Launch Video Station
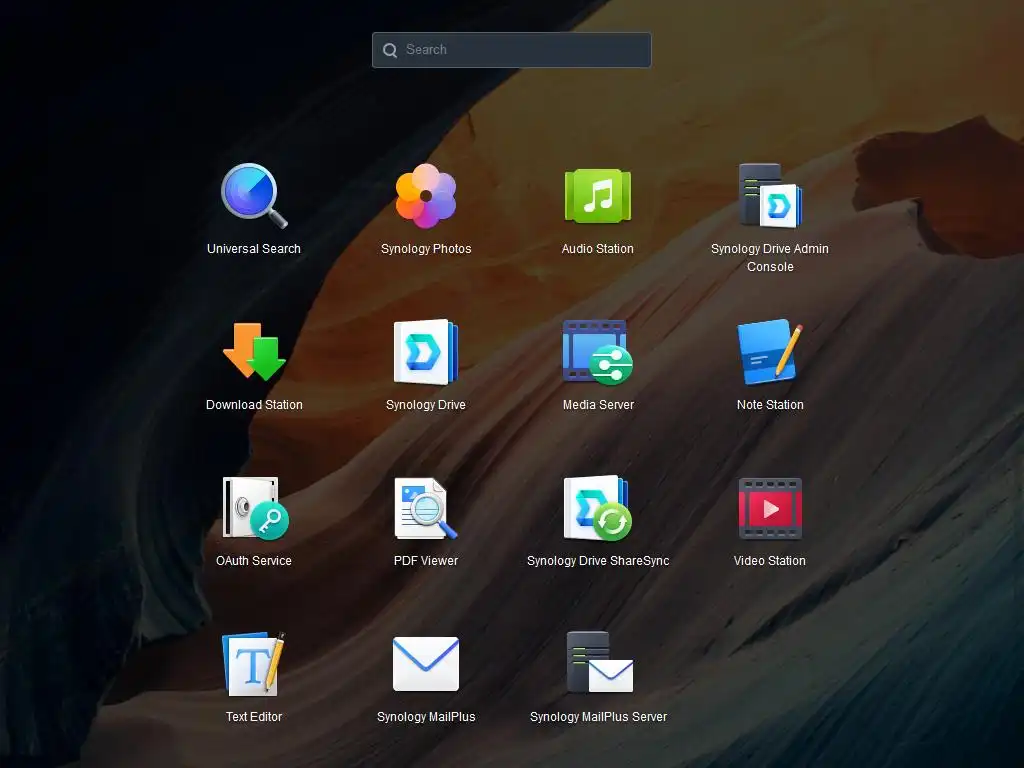 tap(770, 508)
